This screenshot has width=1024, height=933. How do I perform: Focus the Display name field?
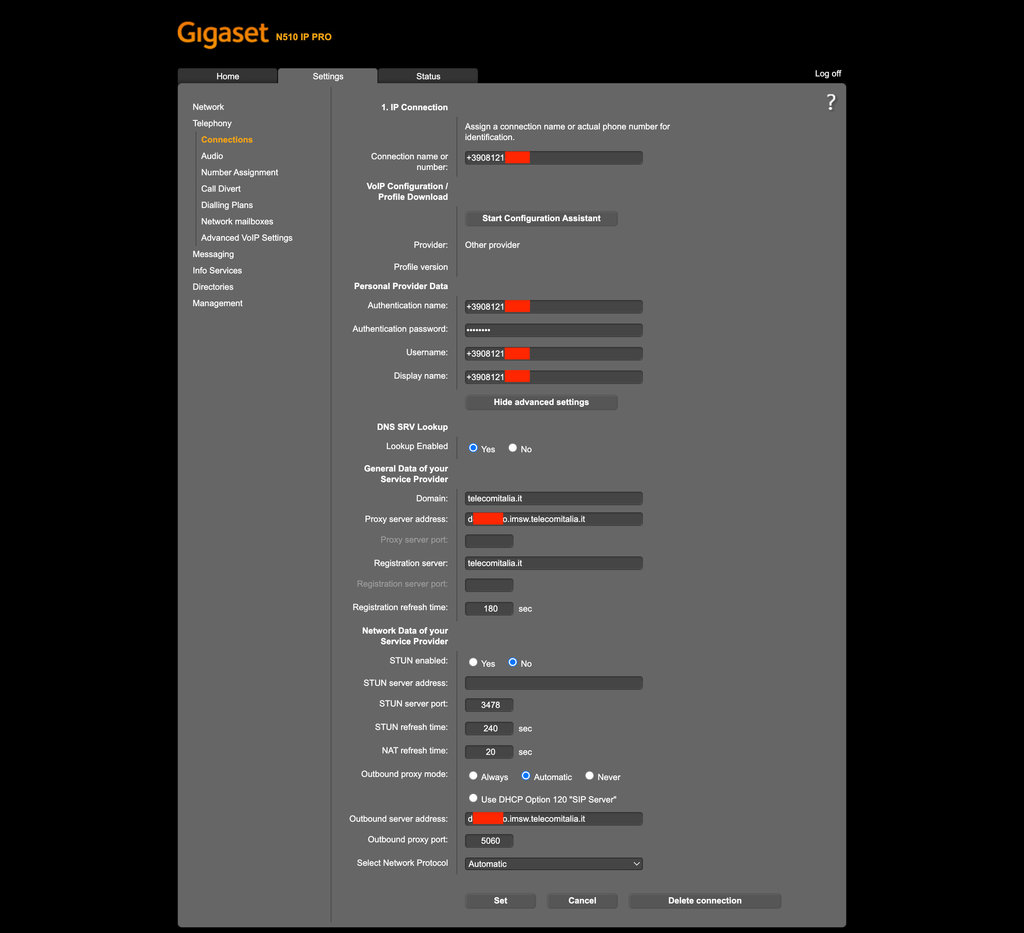[554, 377]
